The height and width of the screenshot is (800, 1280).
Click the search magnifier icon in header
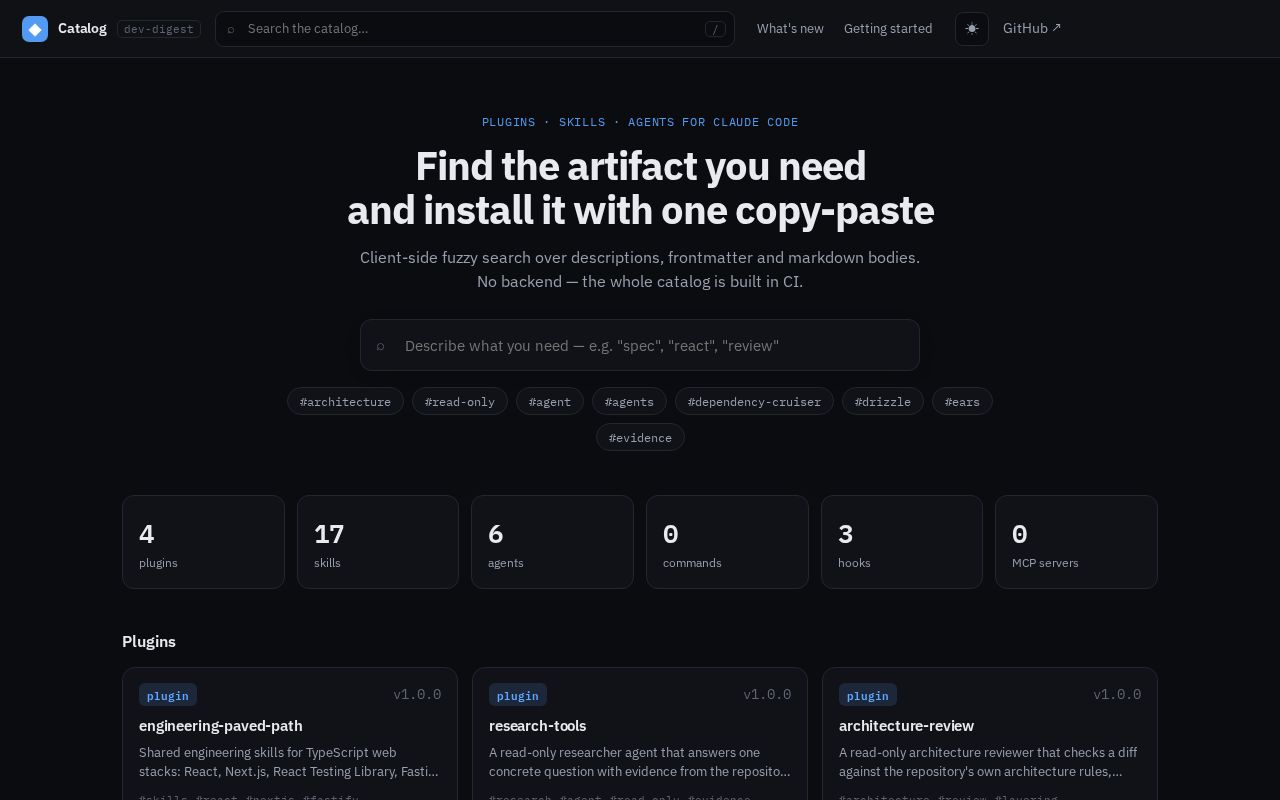coord(231,29)
